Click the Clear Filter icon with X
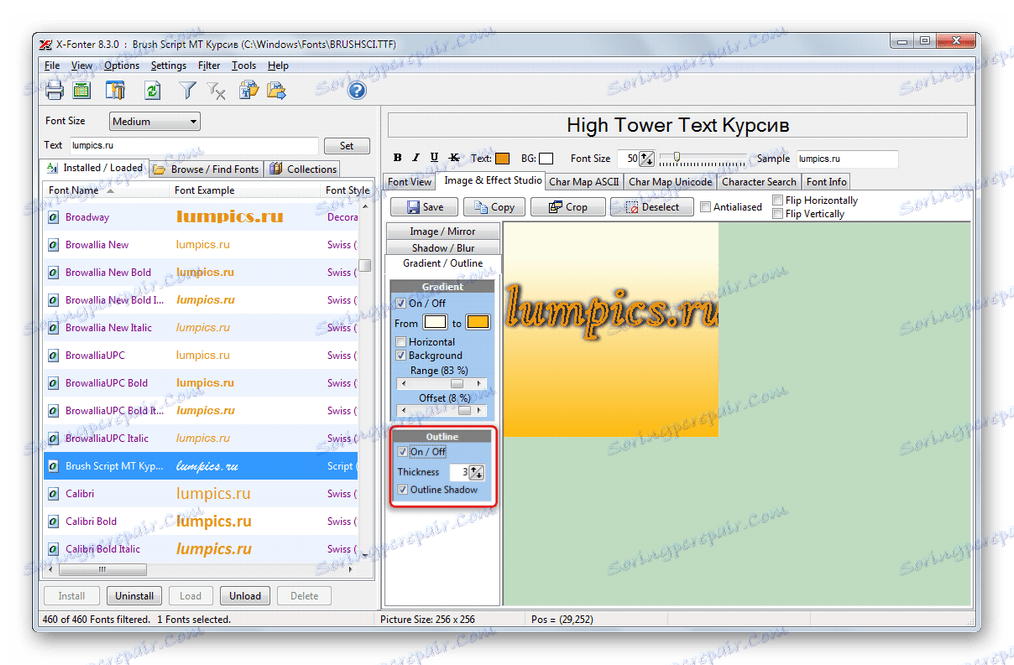Image resolution: width=1014 pixels, height=665 pixels. (216, 91)
